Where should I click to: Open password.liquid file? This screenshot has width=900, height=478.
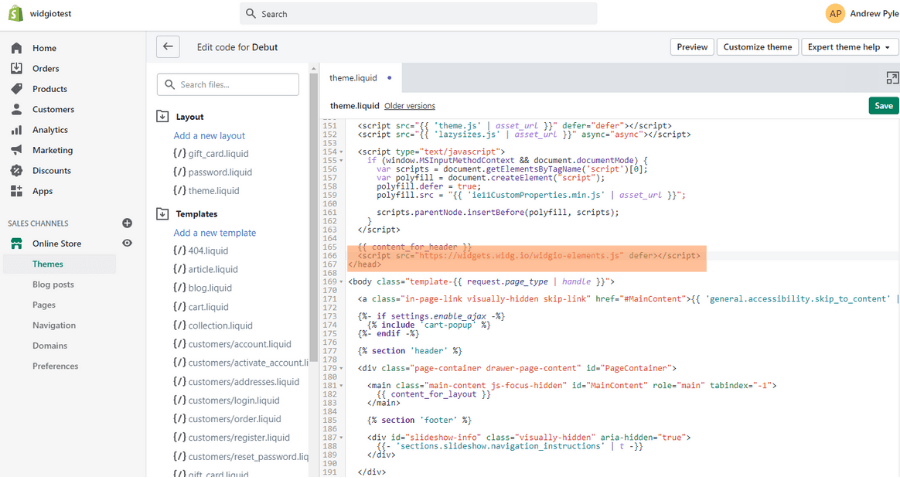point(212,172)
